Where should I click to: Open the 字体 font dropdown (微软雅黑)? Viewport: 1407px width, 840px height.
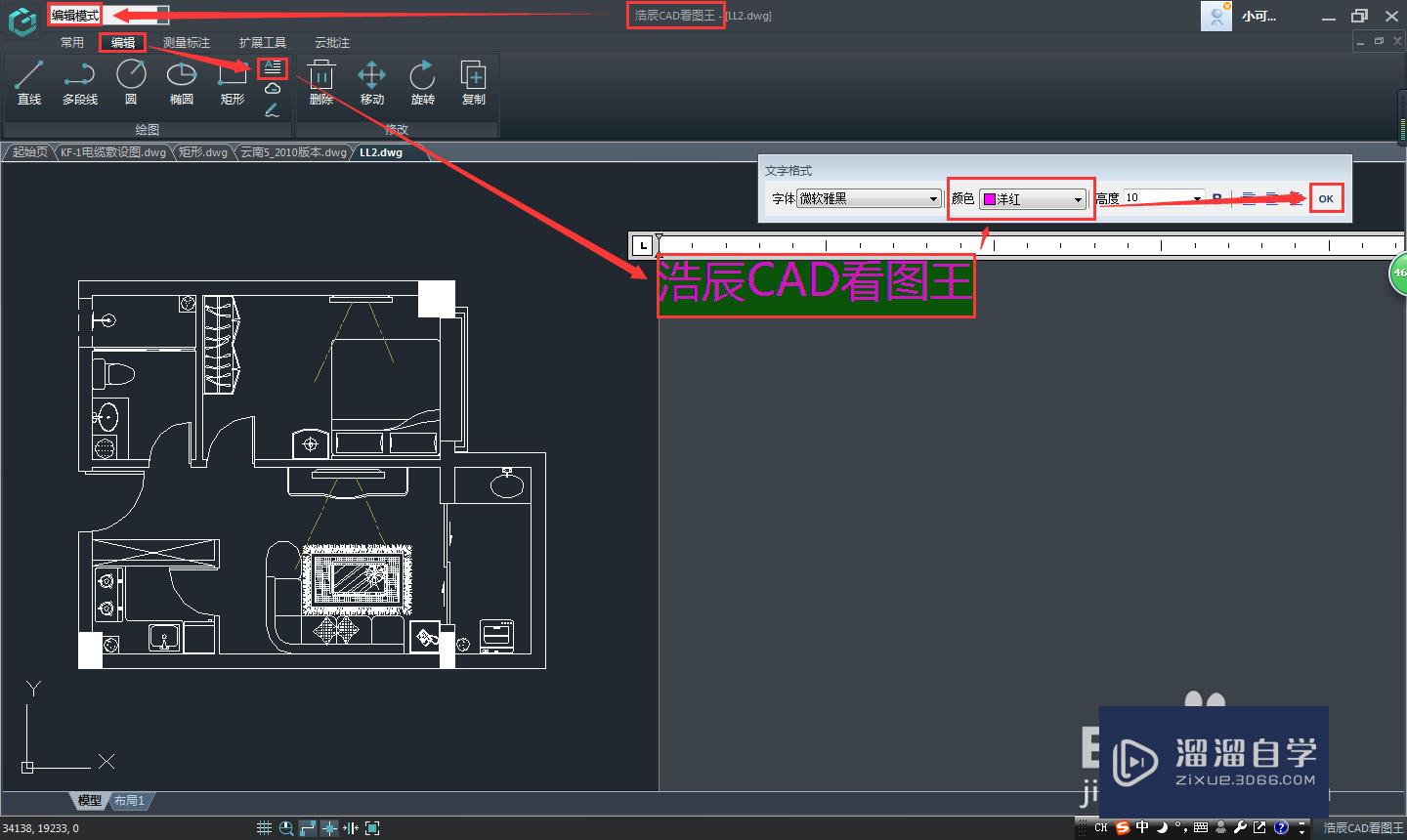point(869,198)
